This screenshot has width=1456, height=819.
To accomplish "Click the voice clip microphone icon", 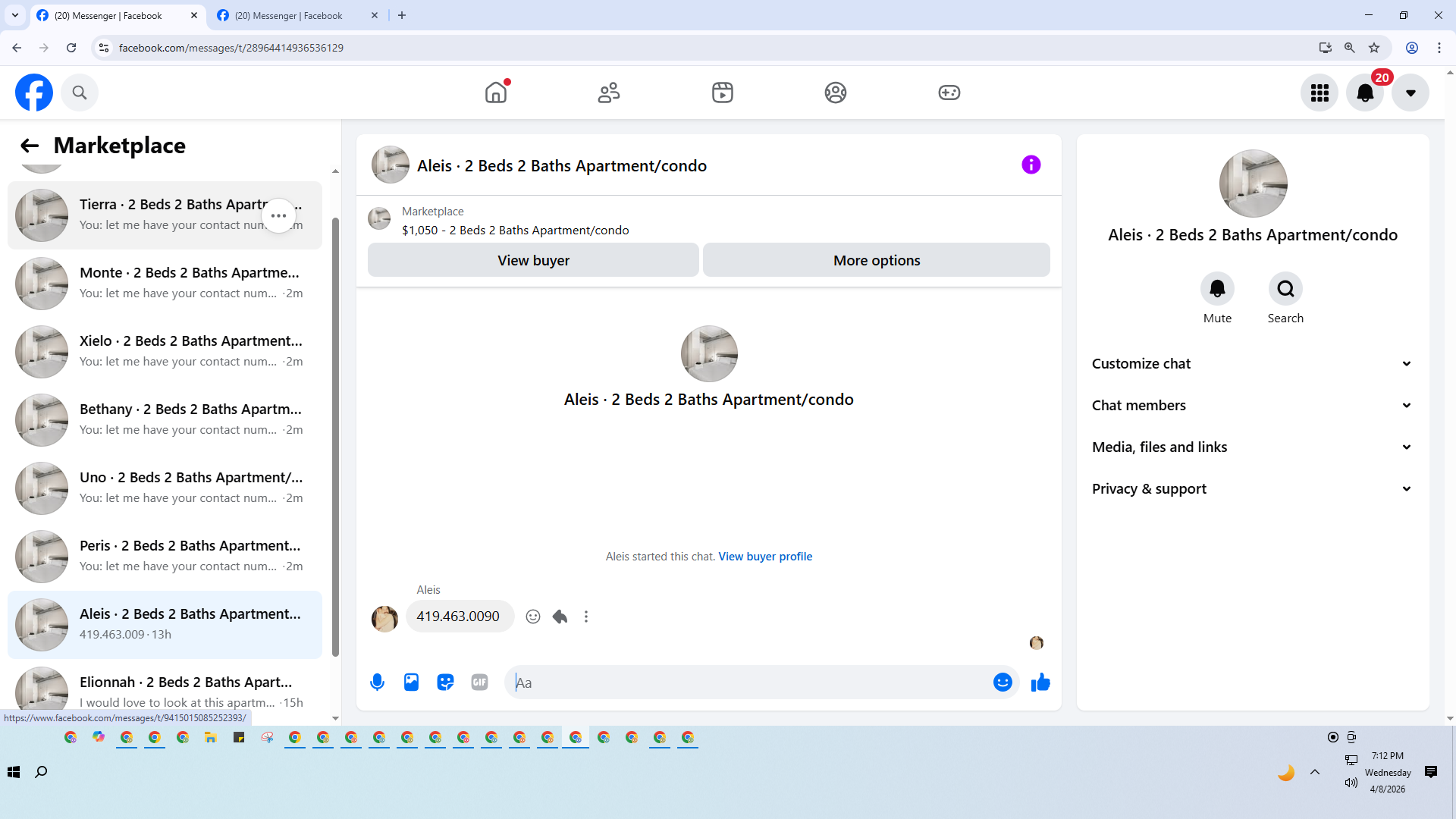I will [377, 682].
